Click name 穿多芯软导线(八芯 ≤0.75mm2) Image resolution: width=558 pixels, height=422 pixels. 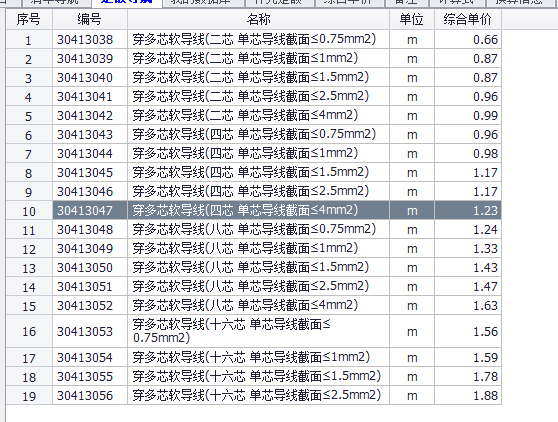(258, 230)
